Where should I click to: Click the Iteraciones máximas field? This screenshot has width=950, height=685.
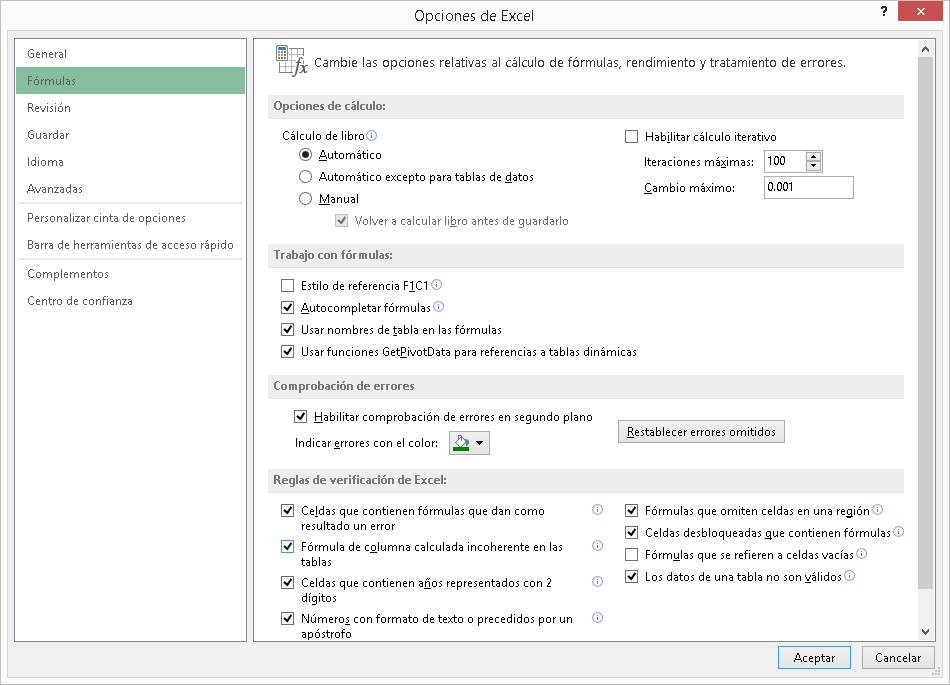(x=785, y=161)
